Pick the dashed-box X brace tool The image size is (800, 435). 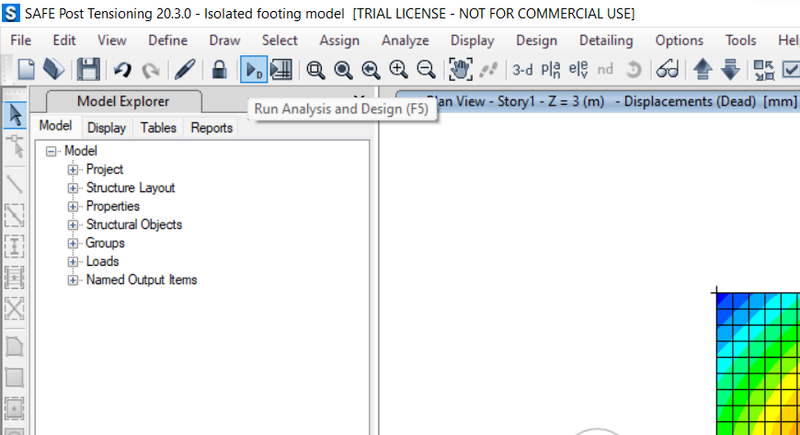click(14, 309)
